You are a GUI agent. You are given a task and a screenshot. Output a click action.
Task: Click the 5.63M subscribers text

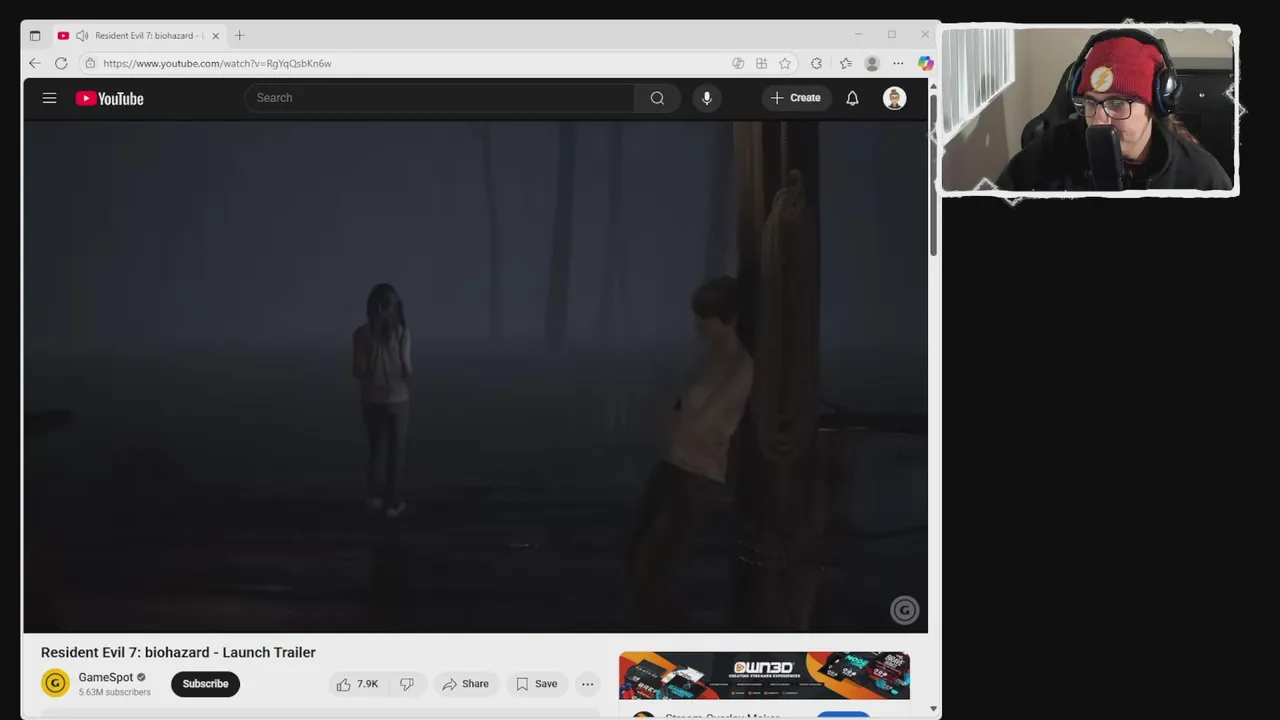[x=115, y=692]
